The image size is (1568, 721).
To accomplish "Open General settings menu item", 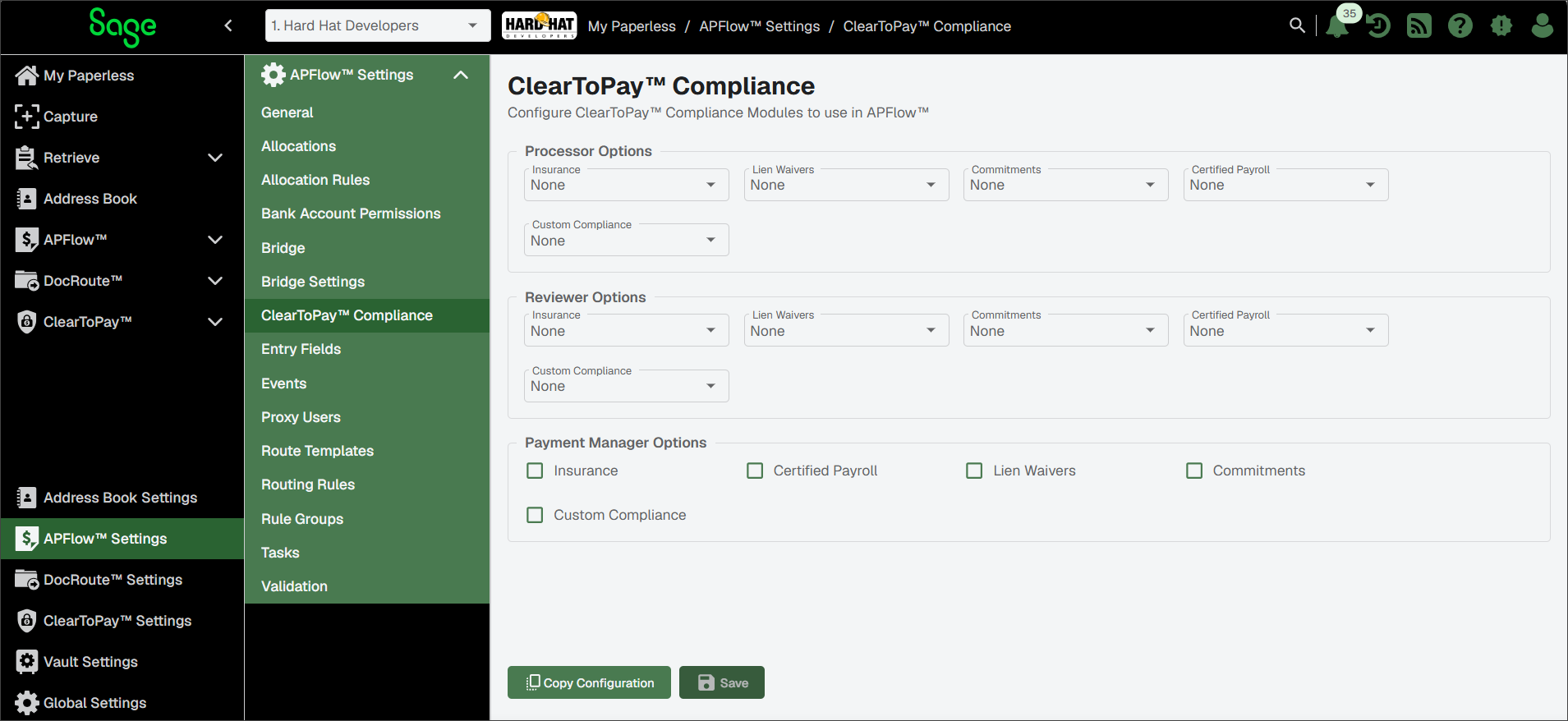I will (367, 113).
